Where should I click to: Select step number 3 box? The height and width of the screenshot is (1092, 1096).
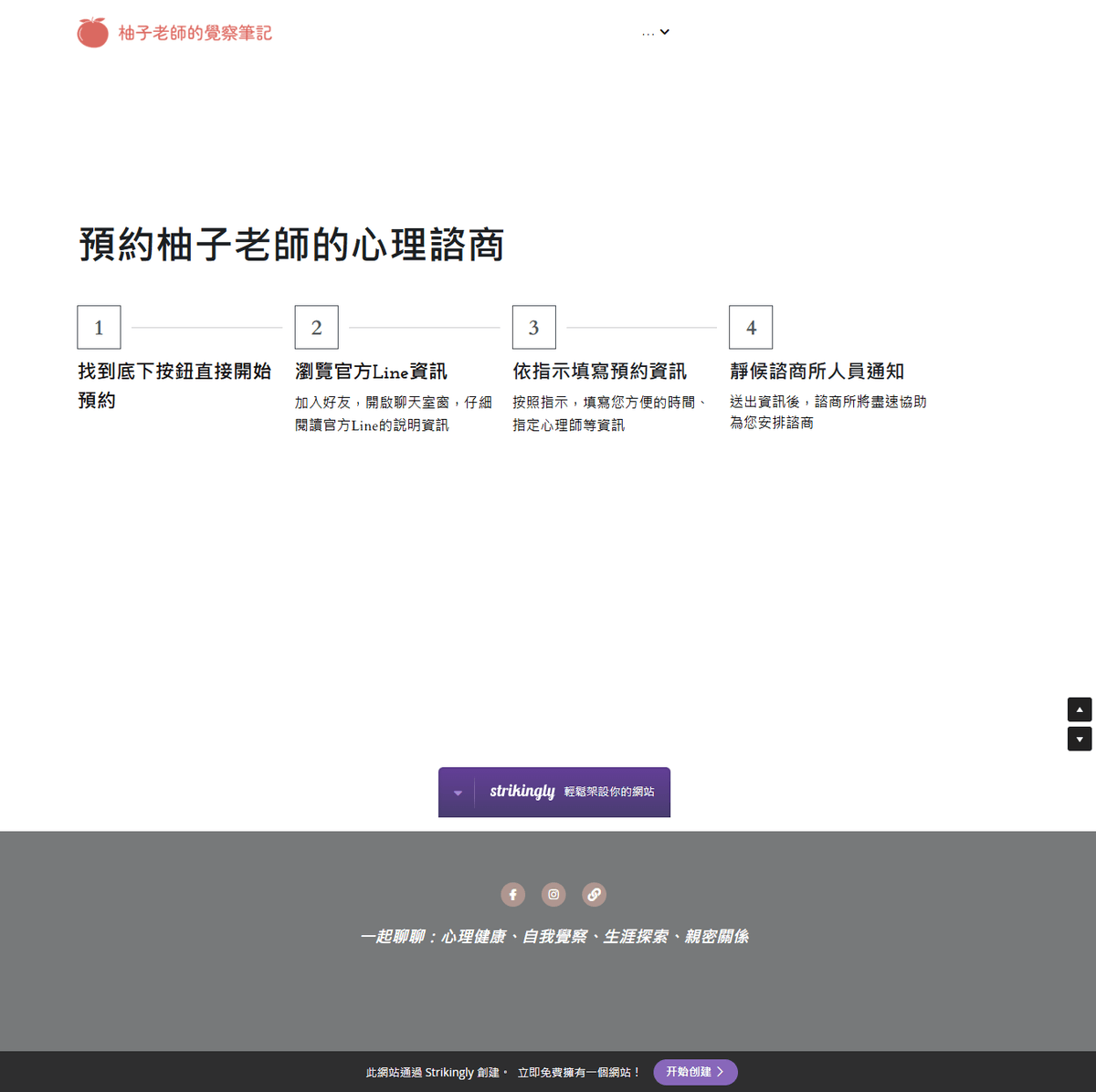(x=533, y=327)
